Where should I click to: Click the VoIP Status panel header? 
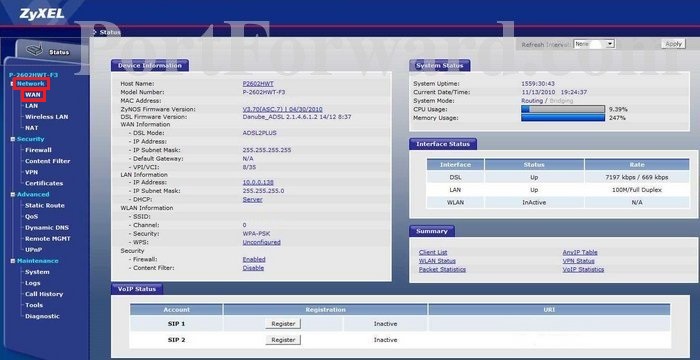coord(137,289)
